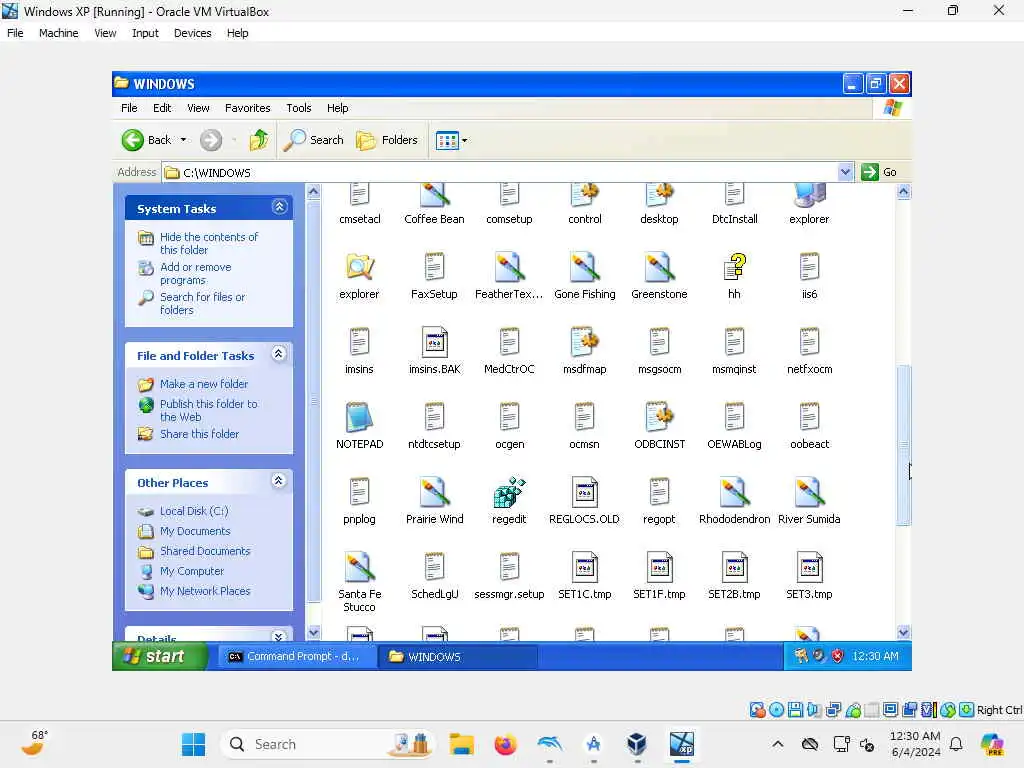Show hidden host tray icons chevron

[777, 744]
